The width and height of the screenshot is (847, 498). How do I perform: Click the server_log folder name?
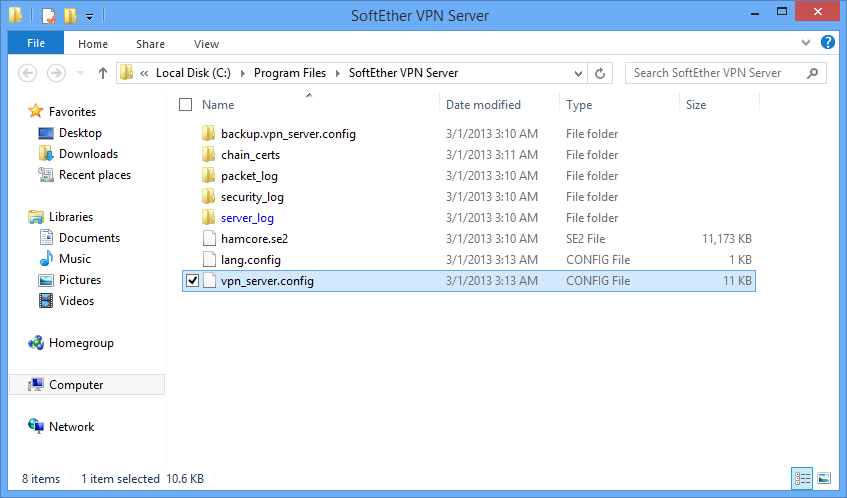(x=247, y=218)
